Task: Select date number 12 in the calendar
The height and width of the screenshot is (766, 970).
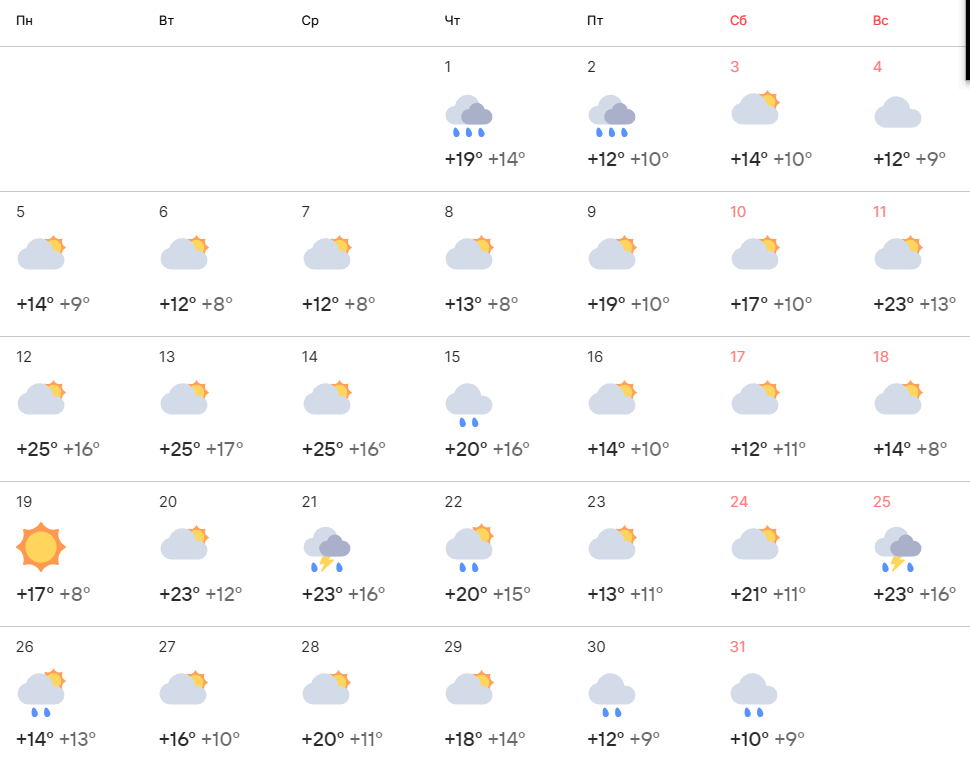Action: click(x=24, y=357)
